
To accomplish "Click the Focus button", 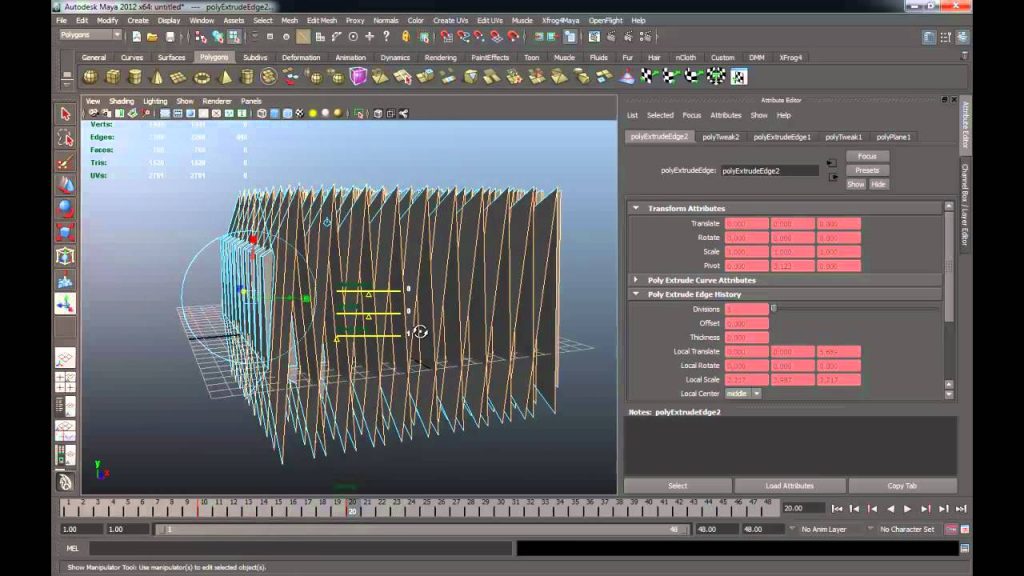I will pyautogui.click(x=867, y=156).
